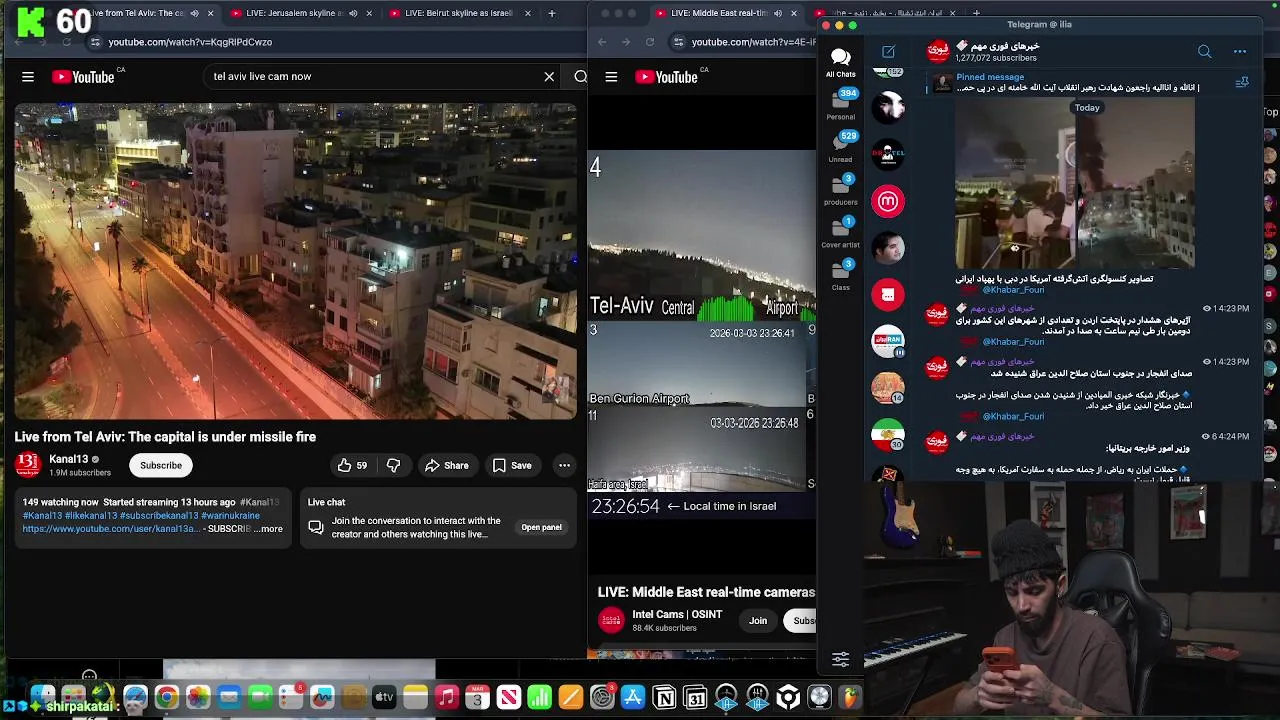Save the Live from Tel Aviv video

(511, 465)
